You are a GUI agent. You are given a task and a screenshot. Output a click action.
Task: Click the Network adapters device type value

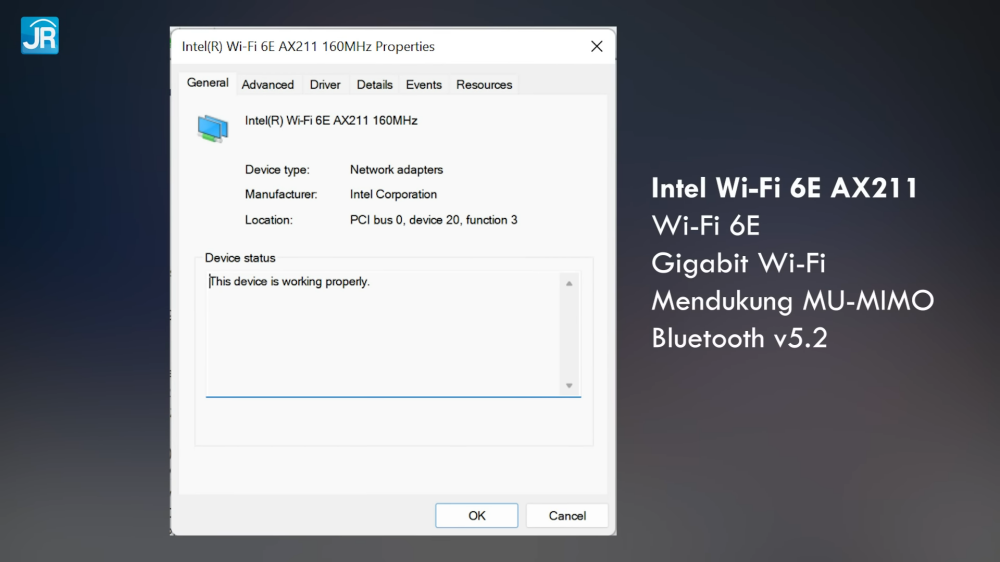pyautogui.click(x=396, y=170)
